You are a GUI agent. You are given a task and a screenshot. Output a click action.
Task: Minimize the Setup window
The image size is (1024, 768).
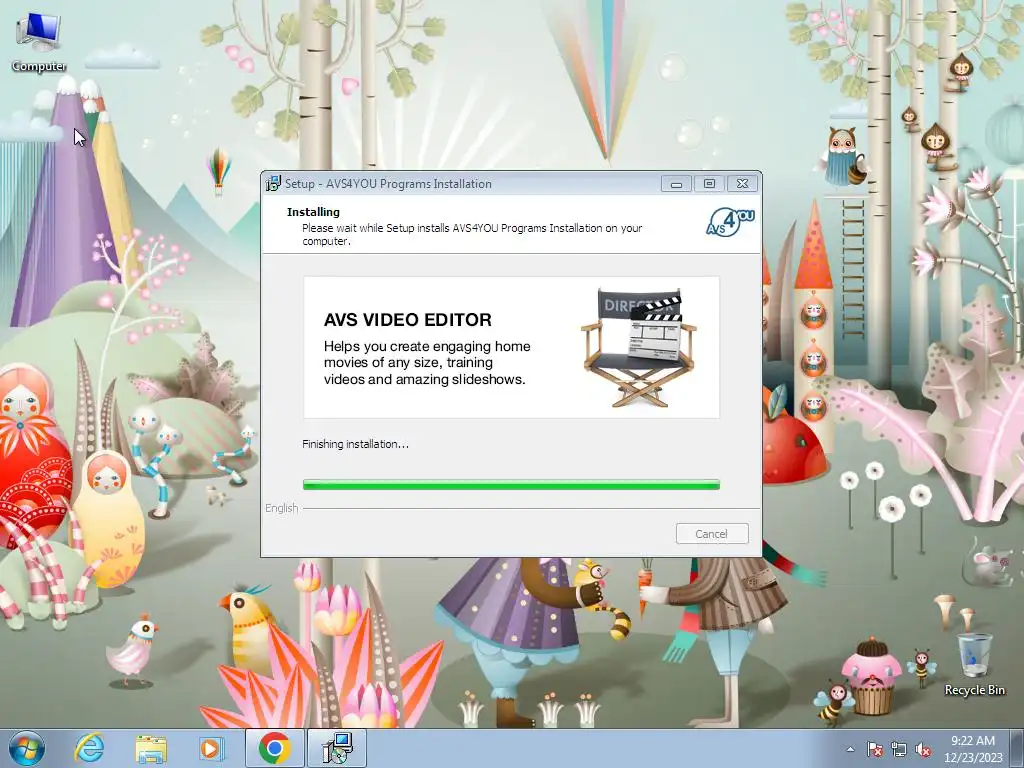coord(677,184)
